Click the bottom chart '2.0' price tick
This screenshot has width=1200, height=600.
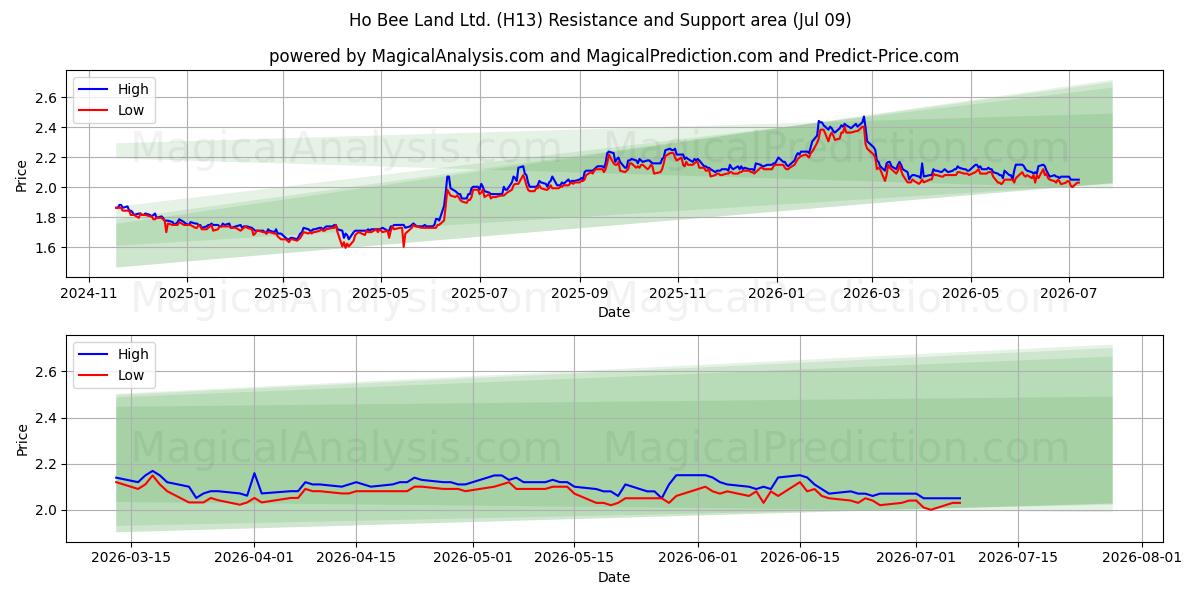(x=48, y=510)
